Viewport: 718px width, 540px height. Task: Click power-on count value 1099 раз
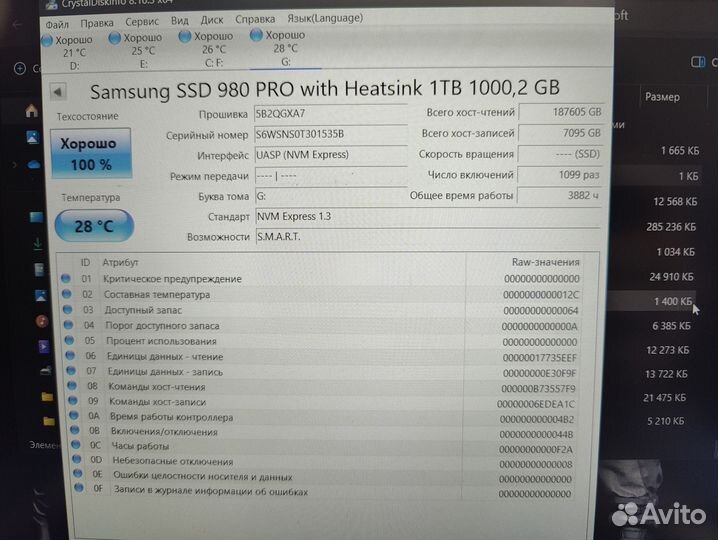coord(560,175)
